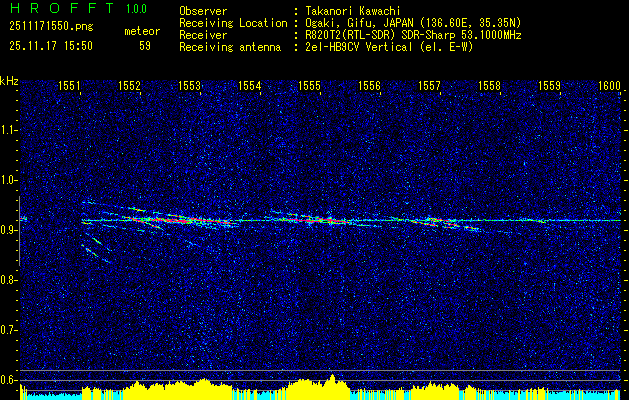Screen dimensions: 629x400
Task: Click the meteor count 59
Action: tap(145, 46)
